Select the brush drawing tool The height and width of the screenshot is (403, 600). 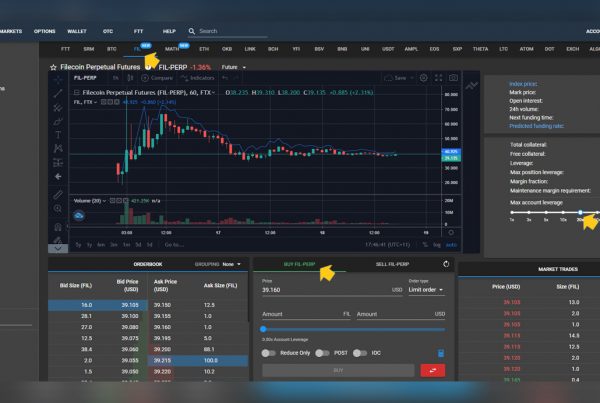[58, 121]
